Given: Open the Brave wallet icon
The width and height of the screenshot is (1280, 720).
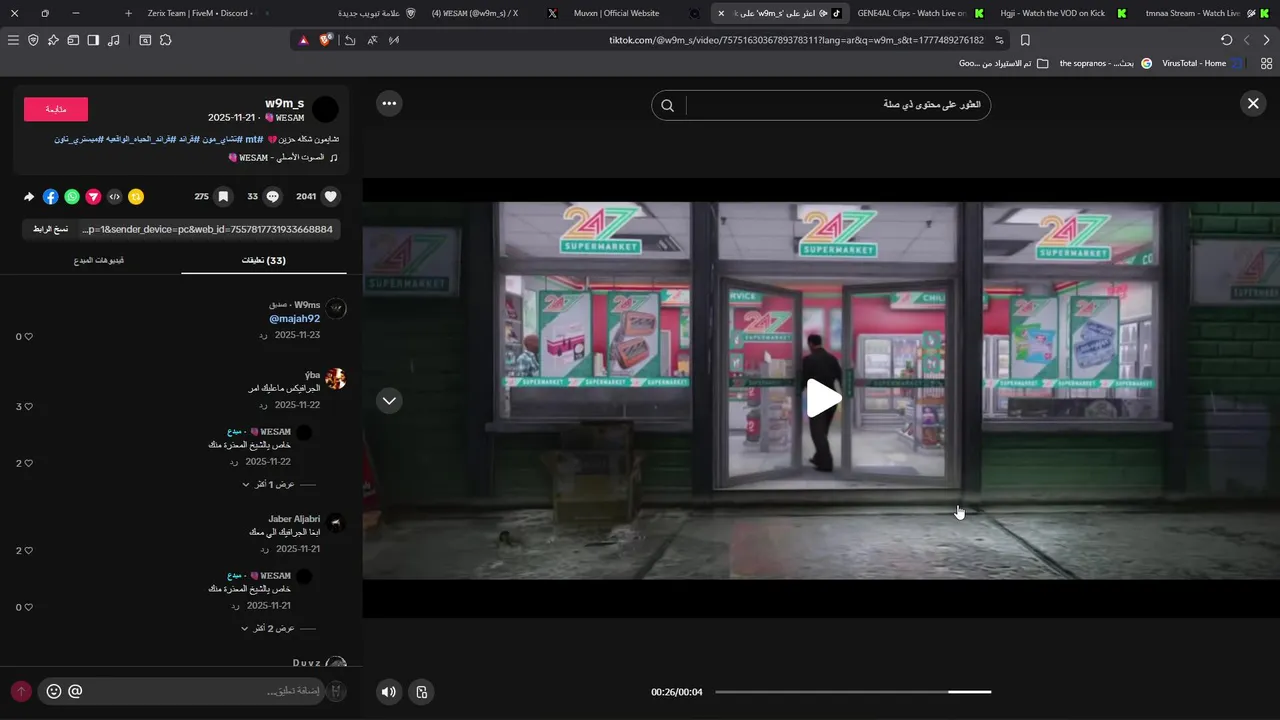Looking at the screenshot, I should [x=73, y=40].
